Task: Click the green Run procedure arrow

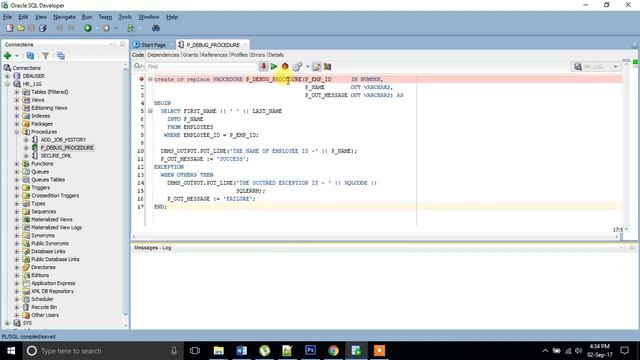Action: click(274, 66)
